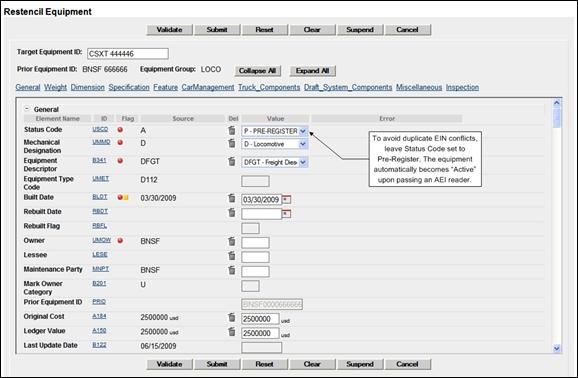Click Lessee value input field

pyautogui.click(x=255, y=257)
